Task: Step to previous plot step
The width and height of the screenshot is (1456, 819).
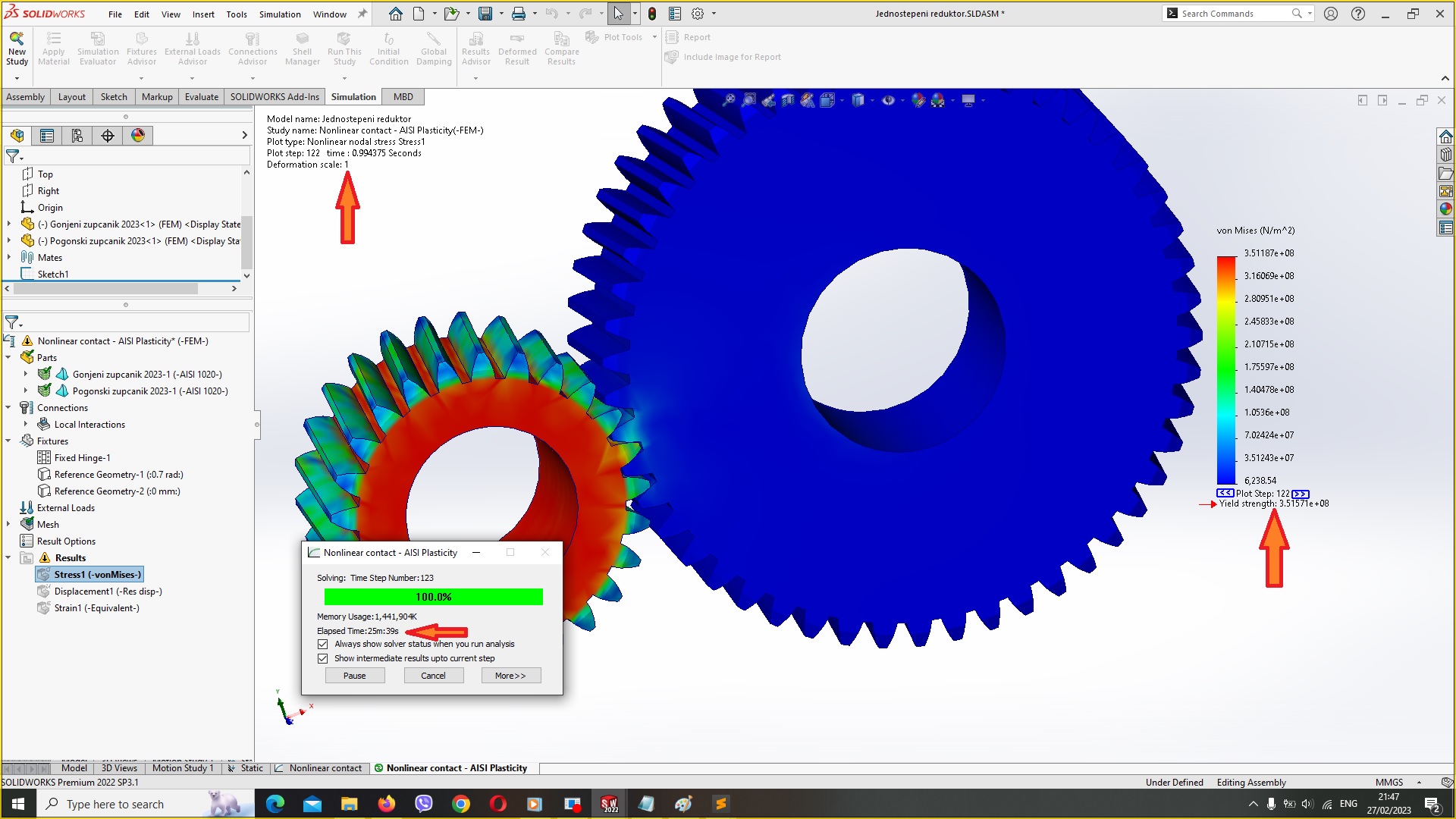Action: pos(1225,493)
